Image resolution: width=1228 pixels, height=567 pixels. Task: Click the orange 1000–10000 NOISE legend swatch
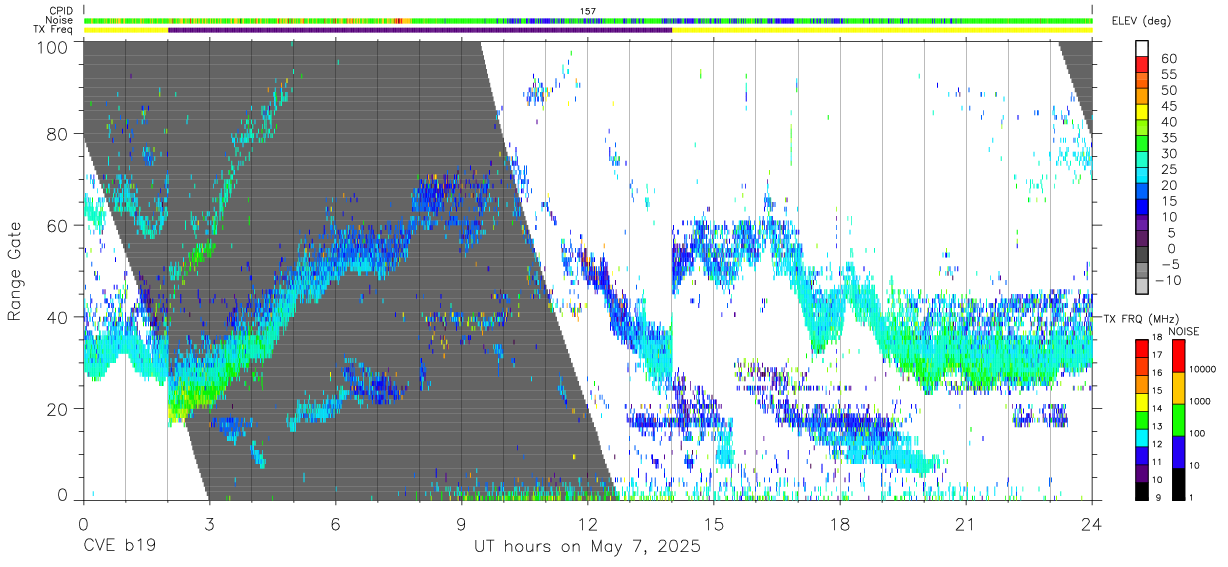coord(1178,388)
